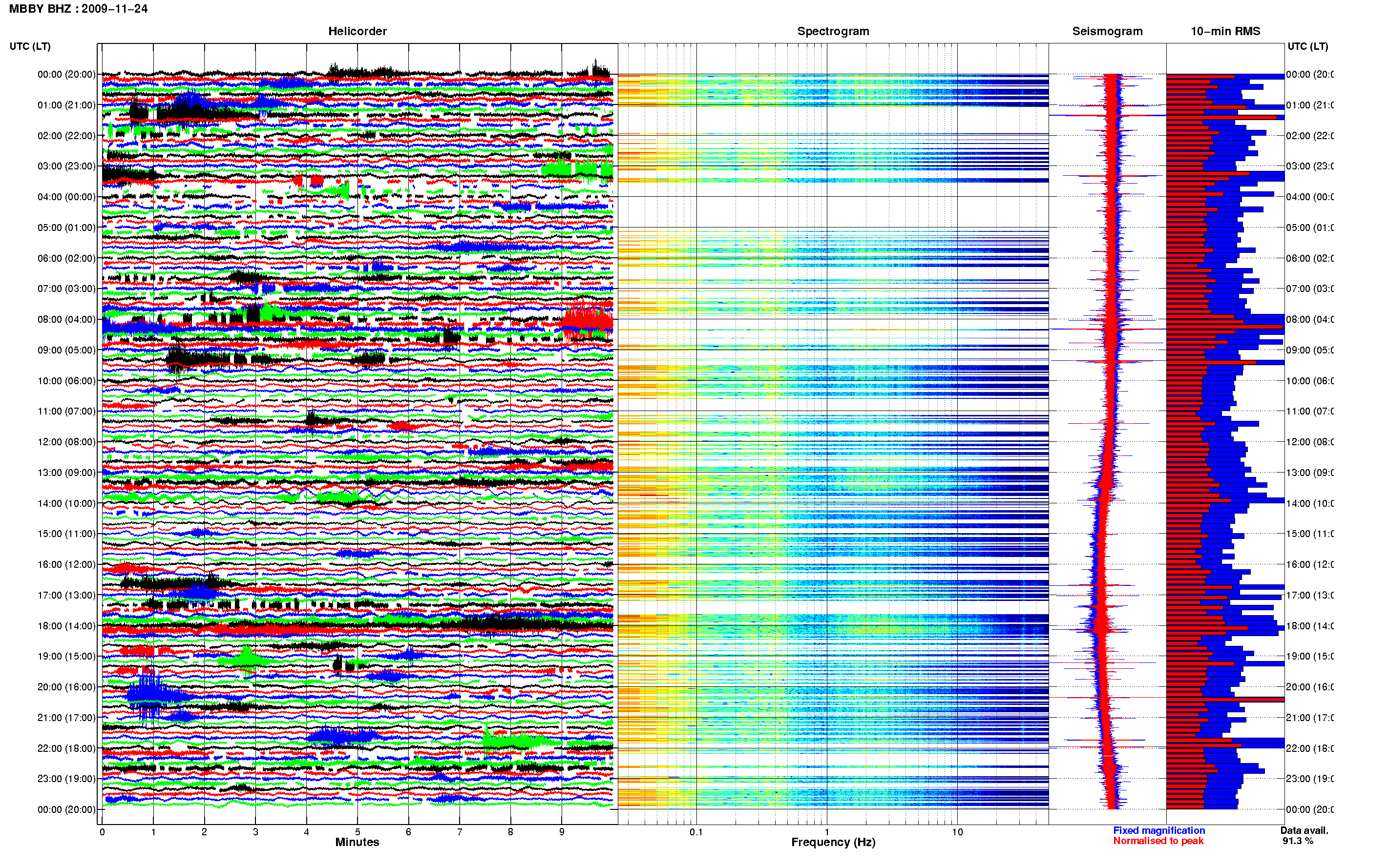Click the right-side '12:00 (08:0' time label
The height and width of the screenshot is (868, 1389).
[1310, 442]
